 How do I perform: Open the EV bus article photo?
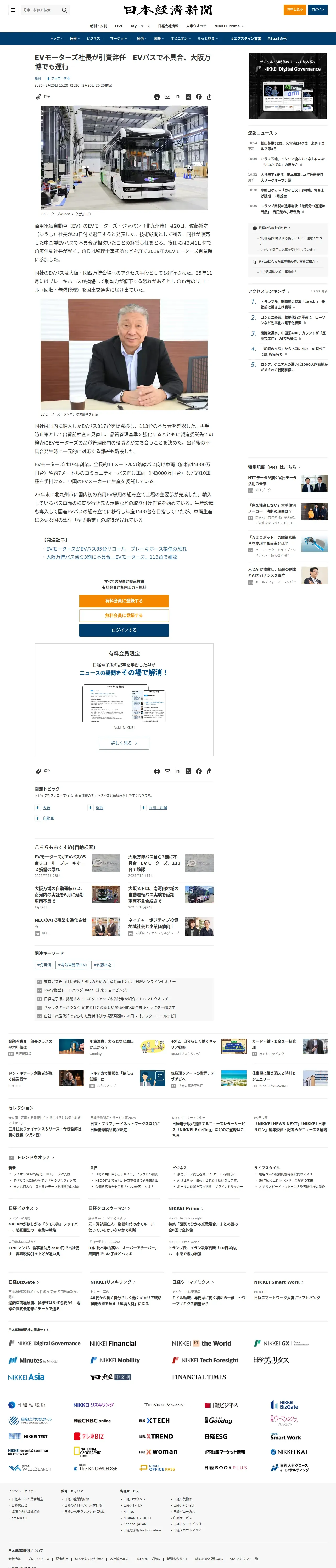[124, 158]
